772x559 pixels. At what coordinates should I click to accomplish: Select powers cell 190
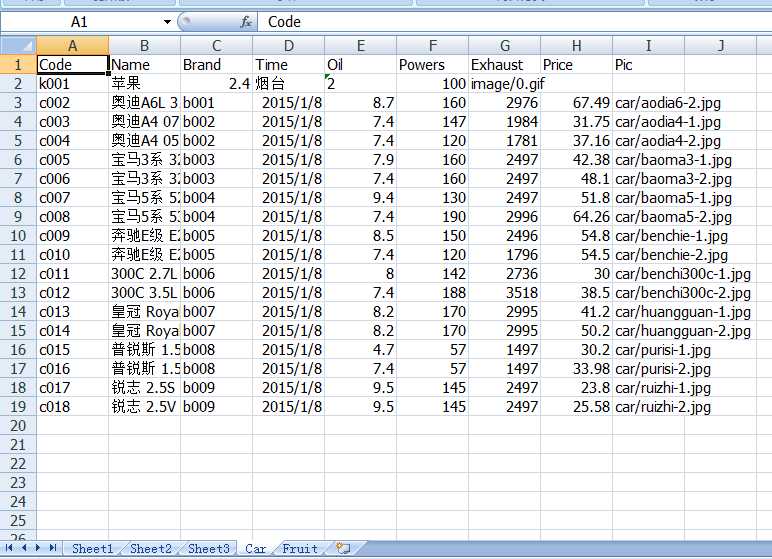click(432, 217)
